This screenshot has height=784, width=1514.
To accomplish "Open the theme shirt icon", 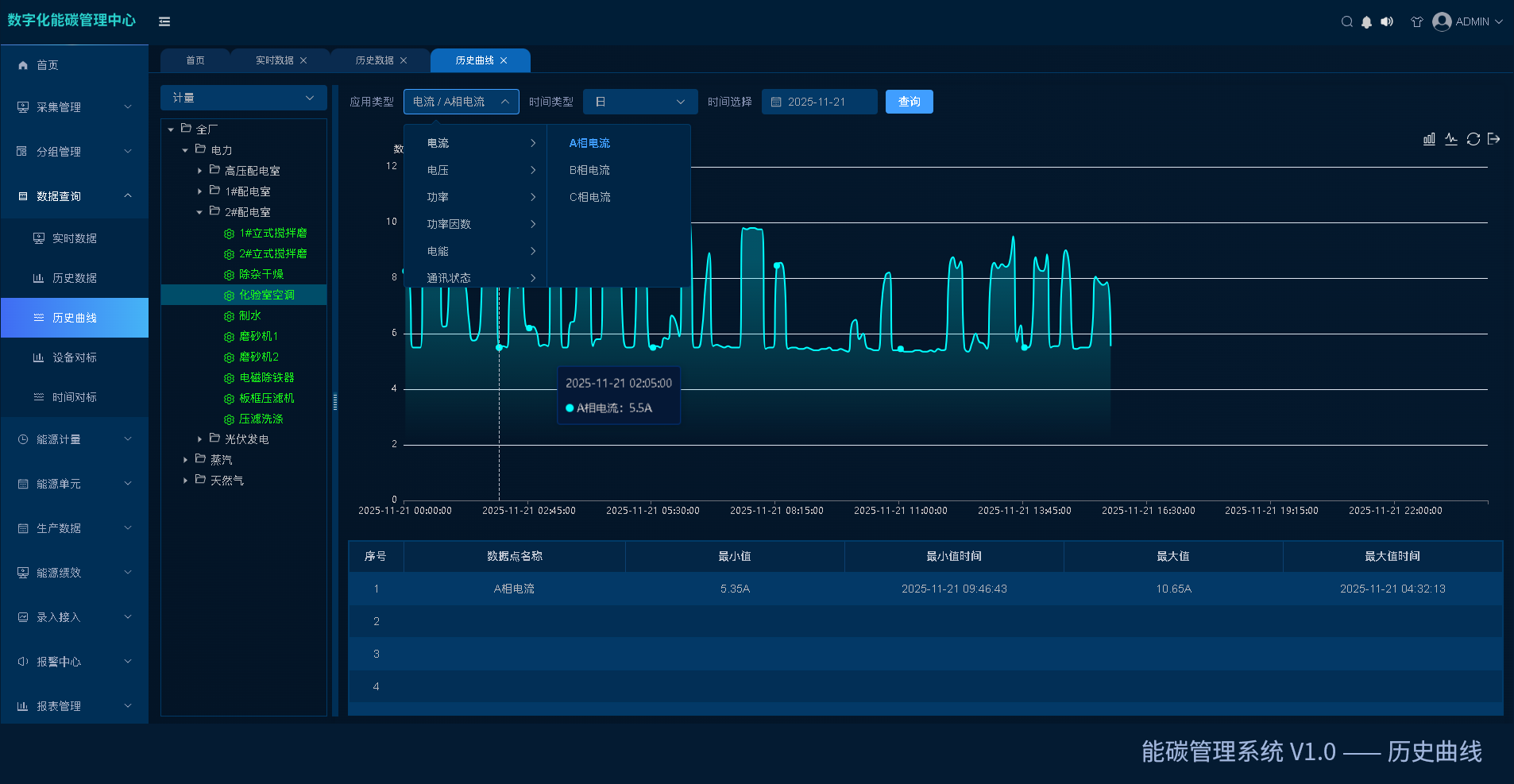I will pyautogui.click(x=1417, y=21).
